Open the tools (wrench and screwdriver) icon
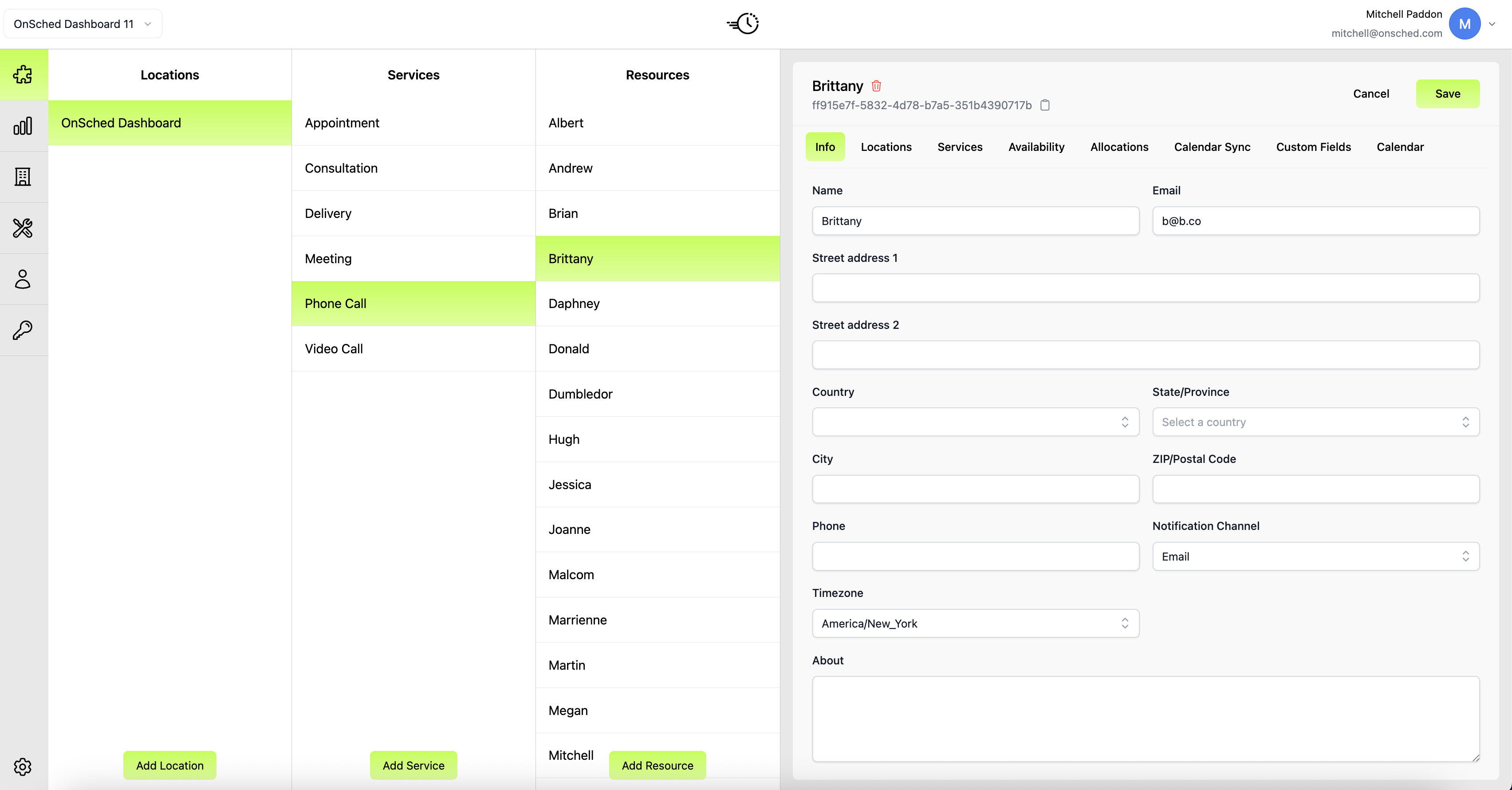The height and width of the screenshot is (790, 1512). pyautogui.click(x=23, y=228)
